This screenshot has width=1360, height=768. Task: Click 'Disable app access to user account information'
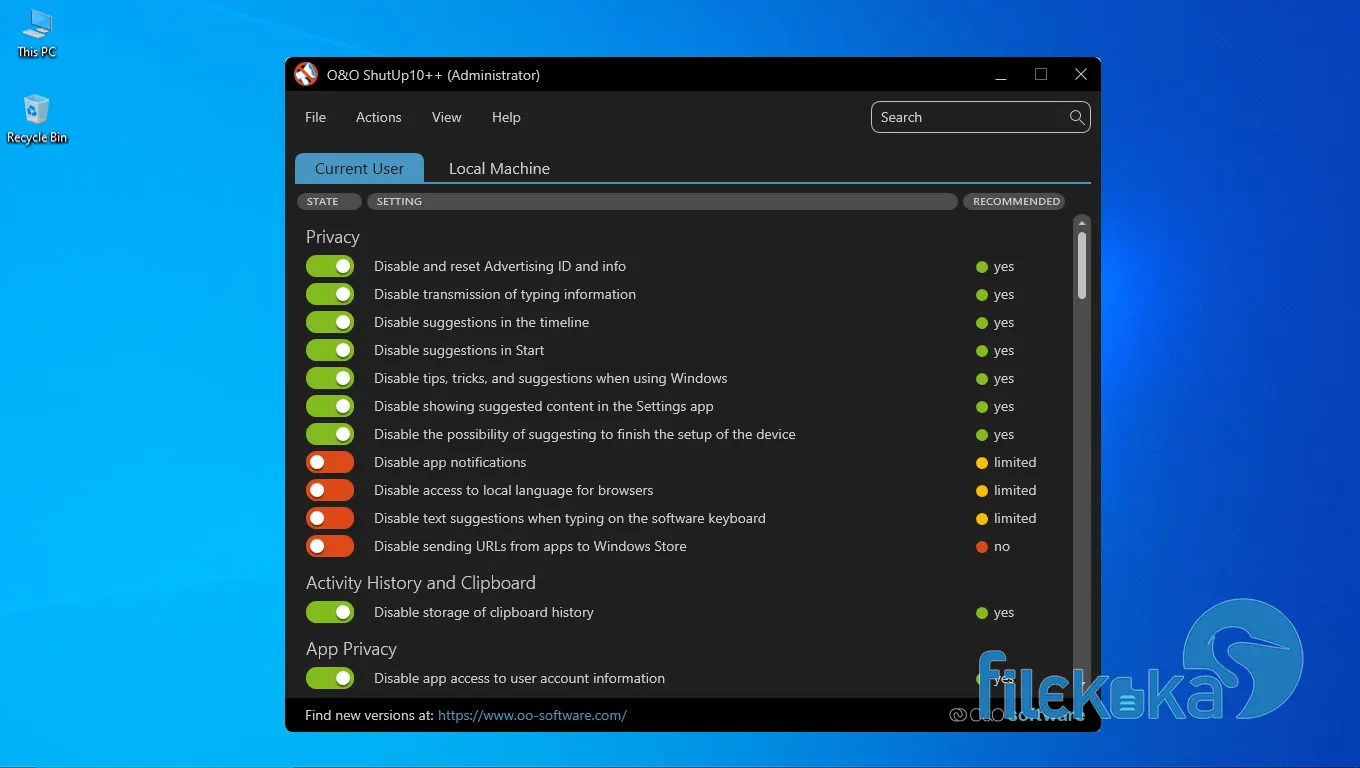pyautogui.click(x=519, y=678)
